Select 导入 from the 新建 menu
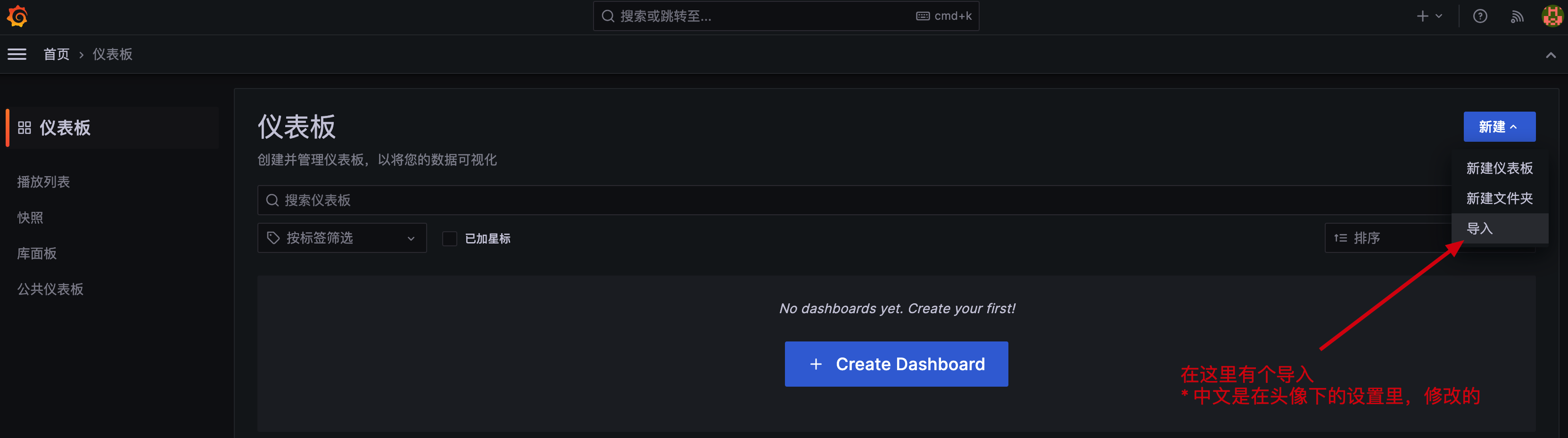 click(x=1499, y=229)
